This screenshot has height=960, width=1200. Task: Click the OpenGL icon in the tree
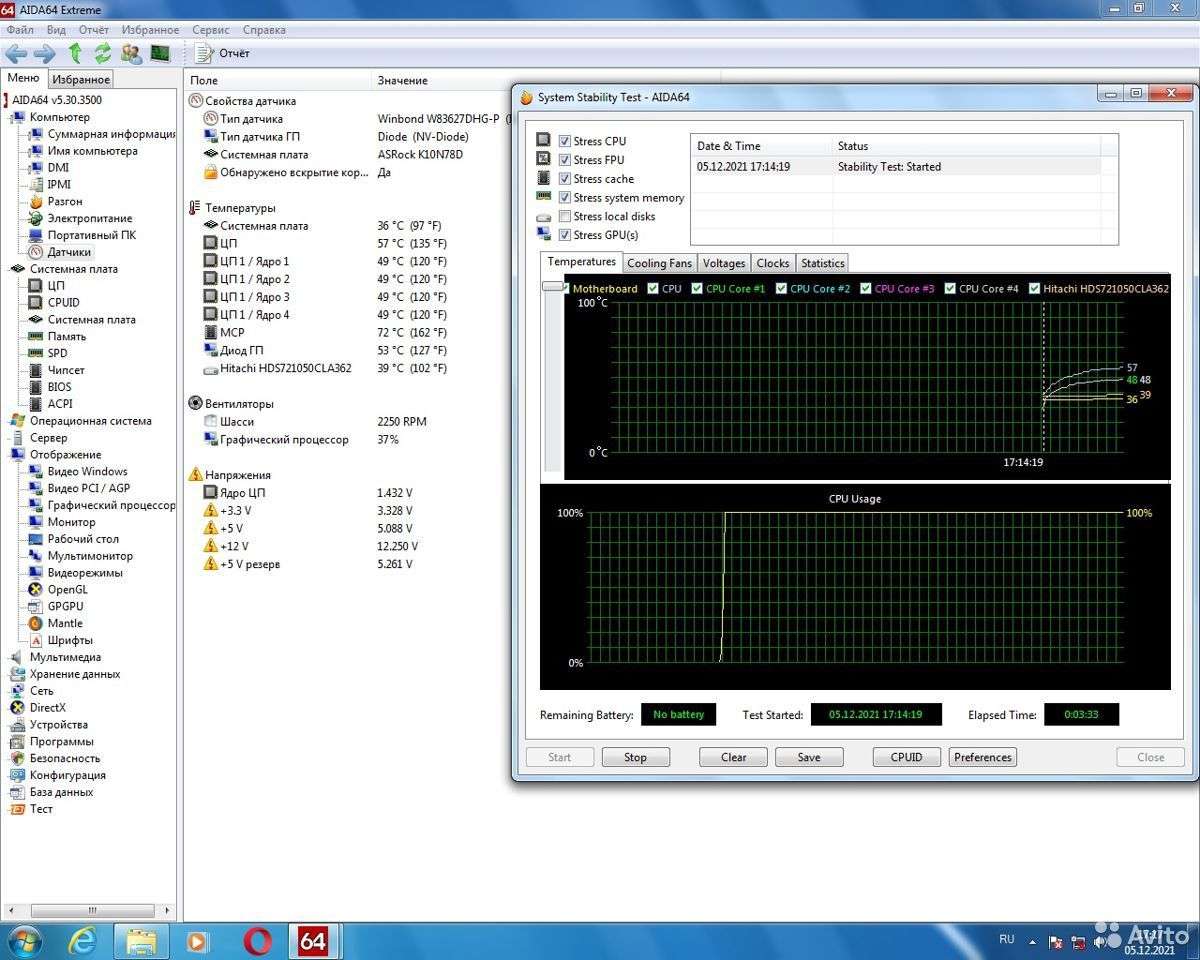(x=36, y=589)
